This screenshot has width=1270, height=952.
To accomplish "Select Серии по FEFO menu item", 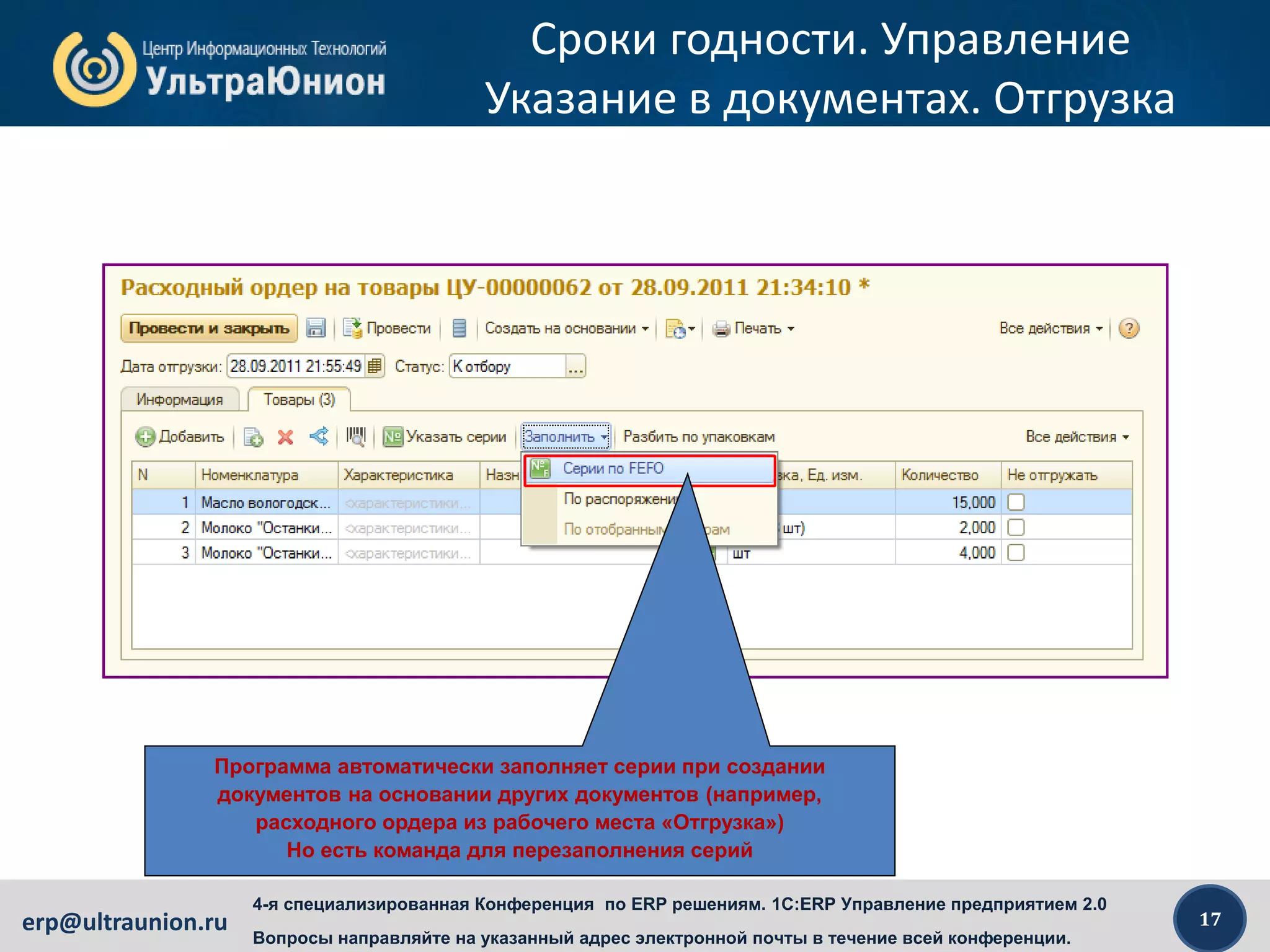I will coord(650,469).
